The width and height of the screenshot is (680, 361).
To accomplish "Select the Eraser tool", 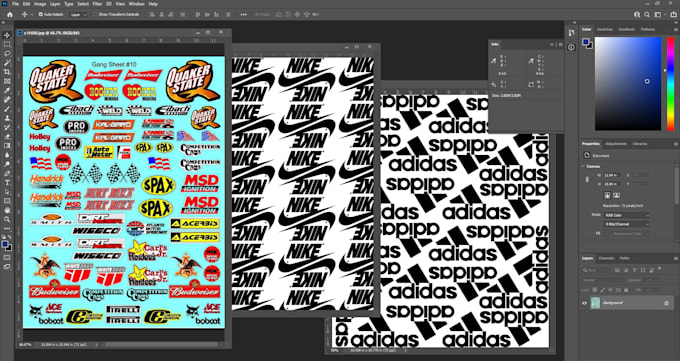I will click(7, 136).
